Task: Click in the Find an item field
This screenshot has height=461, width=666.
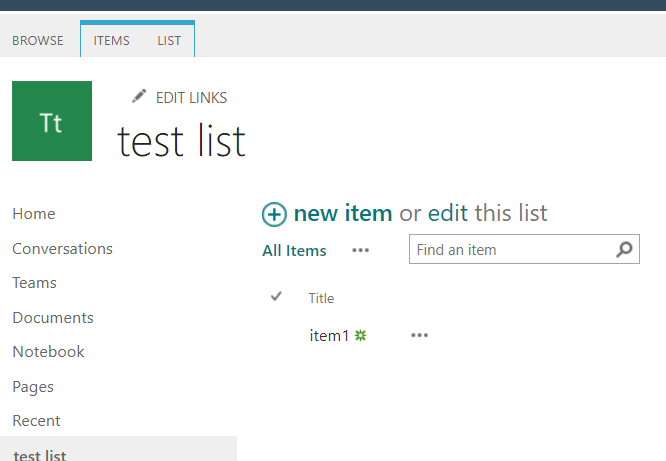Action: pyautogui.click(x=510, y=250)
